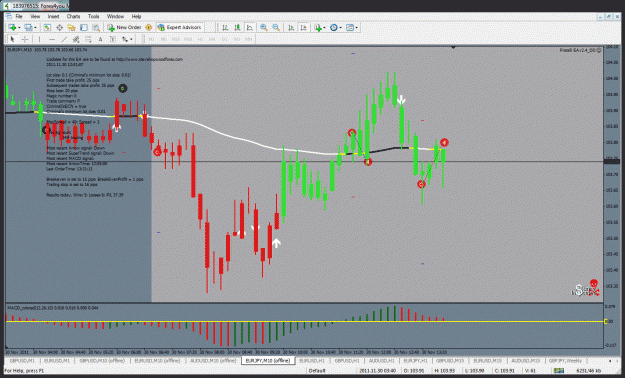Toggle Chart Shift
This screenshot has height=378, width=625.
(x=304, y=28)
